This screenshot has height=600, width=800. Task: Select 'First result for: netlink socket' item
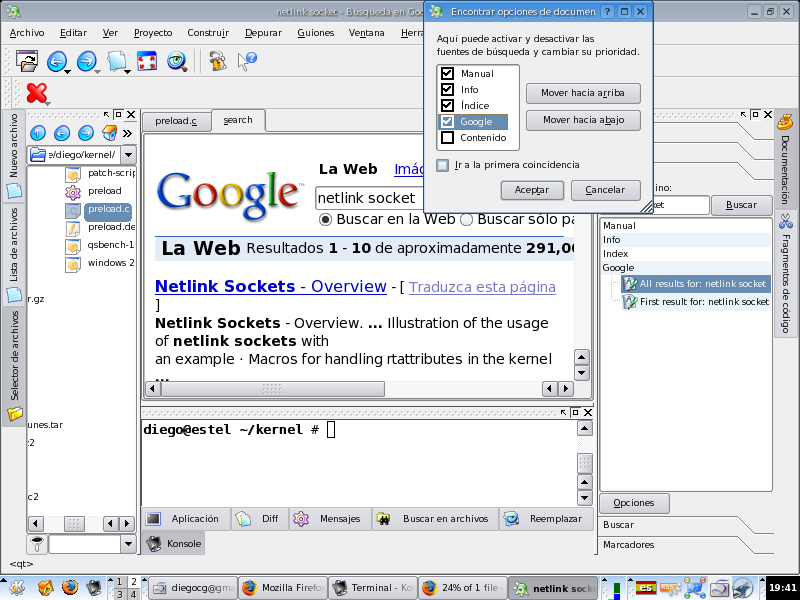point(696,302)
